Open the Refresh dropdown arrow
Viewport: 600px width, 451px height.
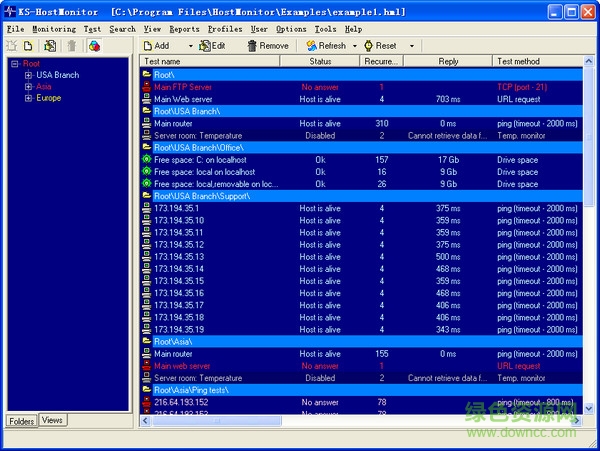pyautogui.click(x=354, y=46)
